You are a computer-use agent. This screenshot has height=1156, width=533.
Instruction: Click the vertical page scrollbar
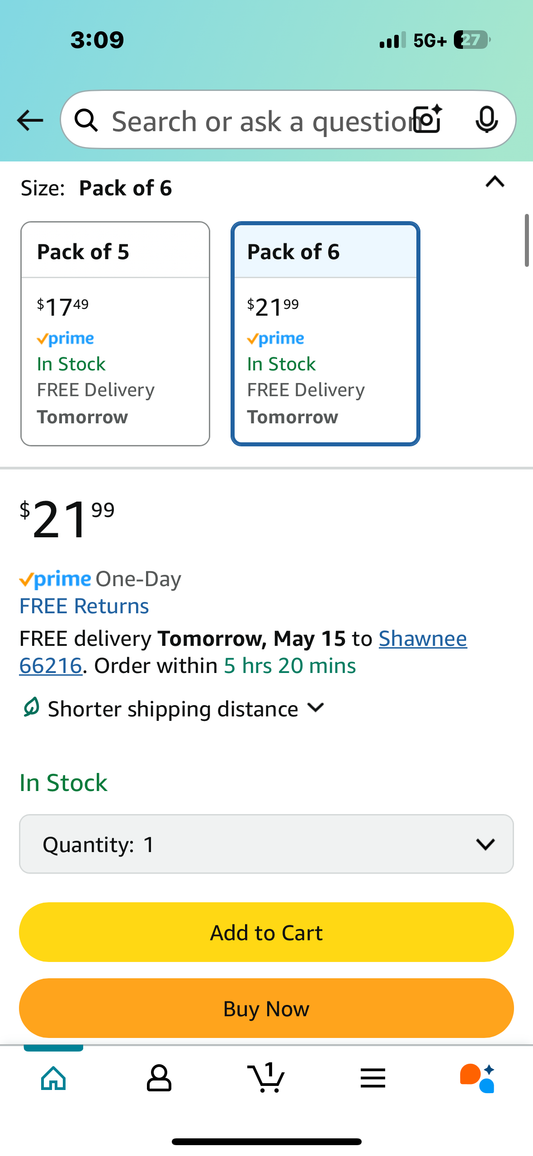526,240
